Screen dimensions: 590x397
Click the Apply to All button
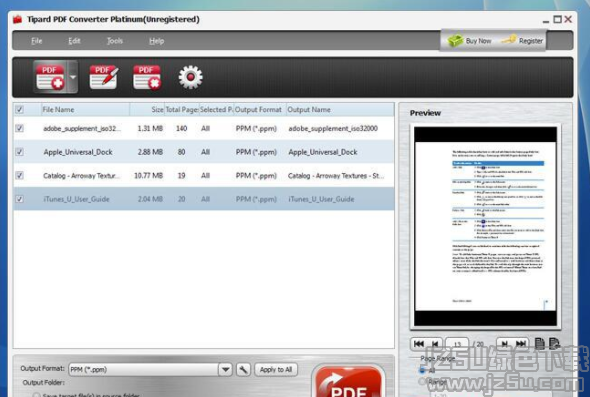[x=276, y=370]
